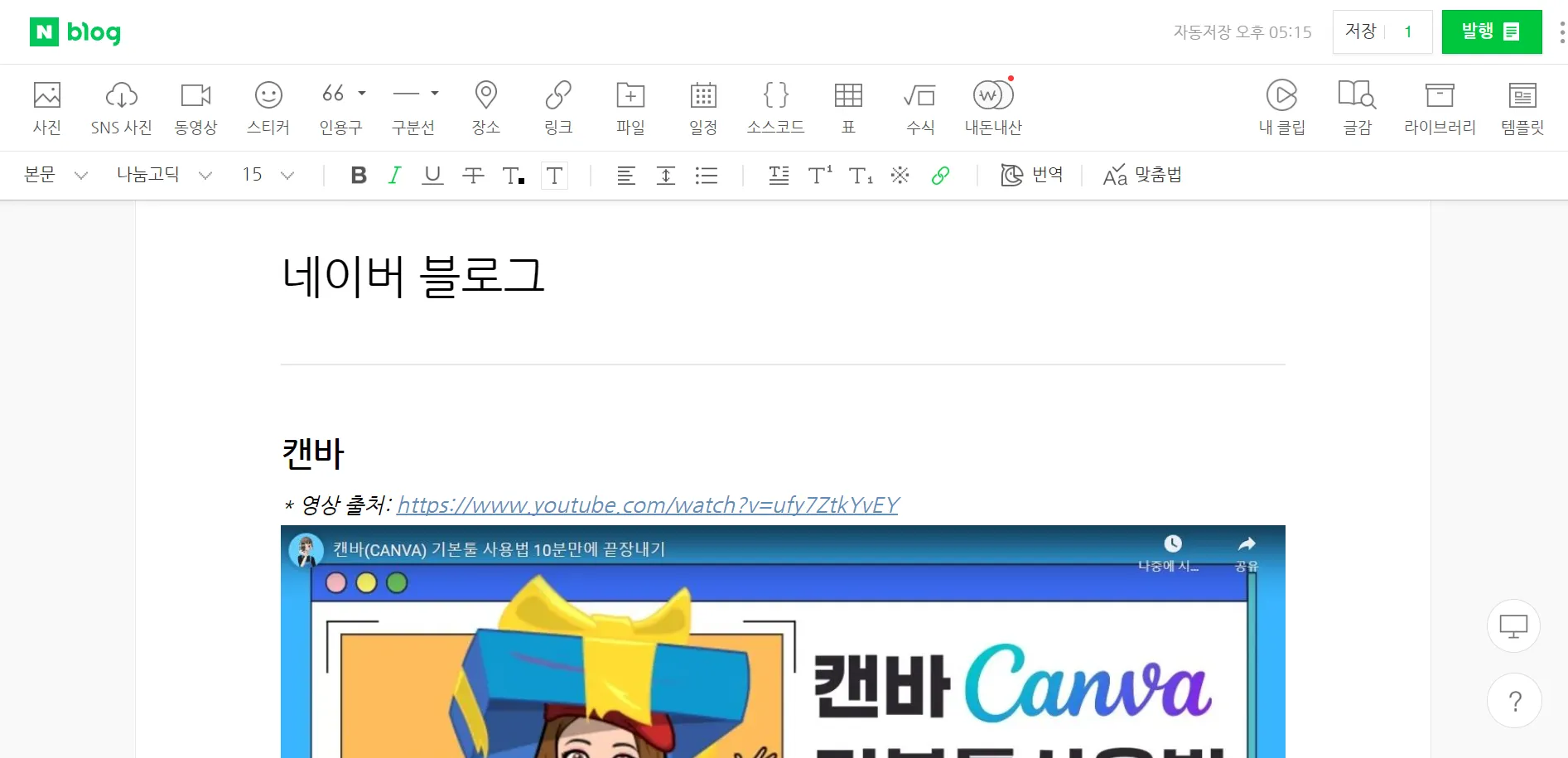Insert hyperlink using green chain icon
Screen dimensions: 1568x758
940,176
